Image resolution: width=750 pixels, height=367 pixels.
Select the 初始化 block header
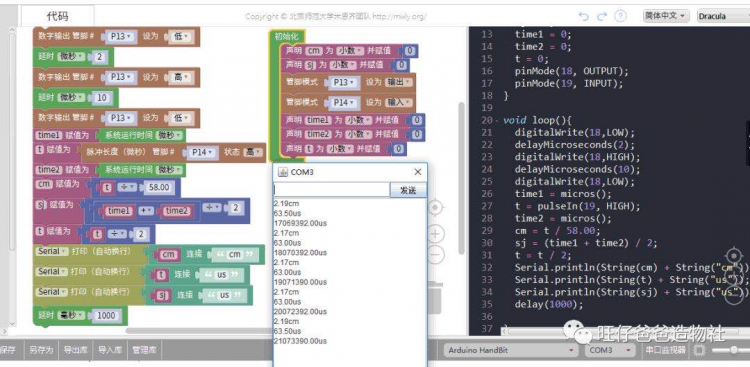point(287,36)
